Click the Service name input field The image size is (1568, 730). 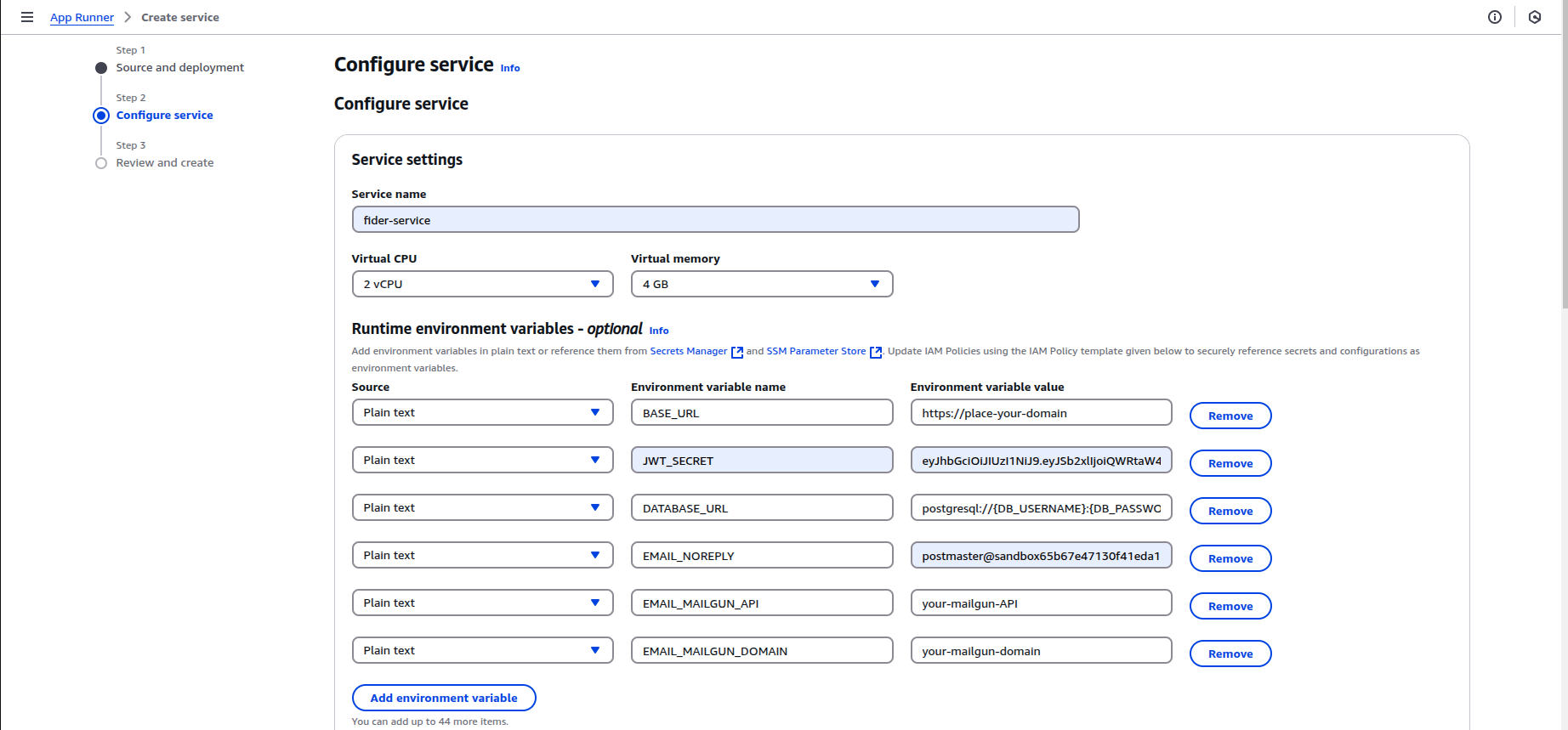pyautogui.click(x=714, y=220)
